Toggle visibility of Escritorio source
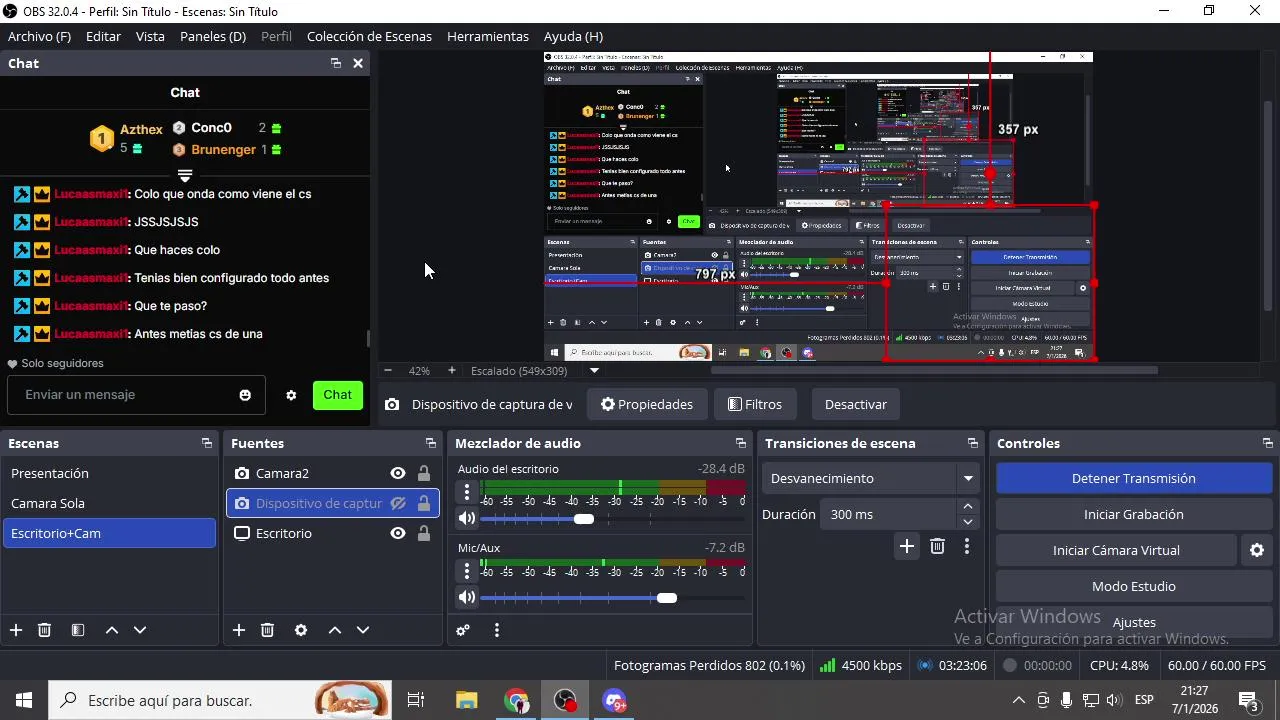This screenshot has width=1280, height=720. (x=398, y=533)
